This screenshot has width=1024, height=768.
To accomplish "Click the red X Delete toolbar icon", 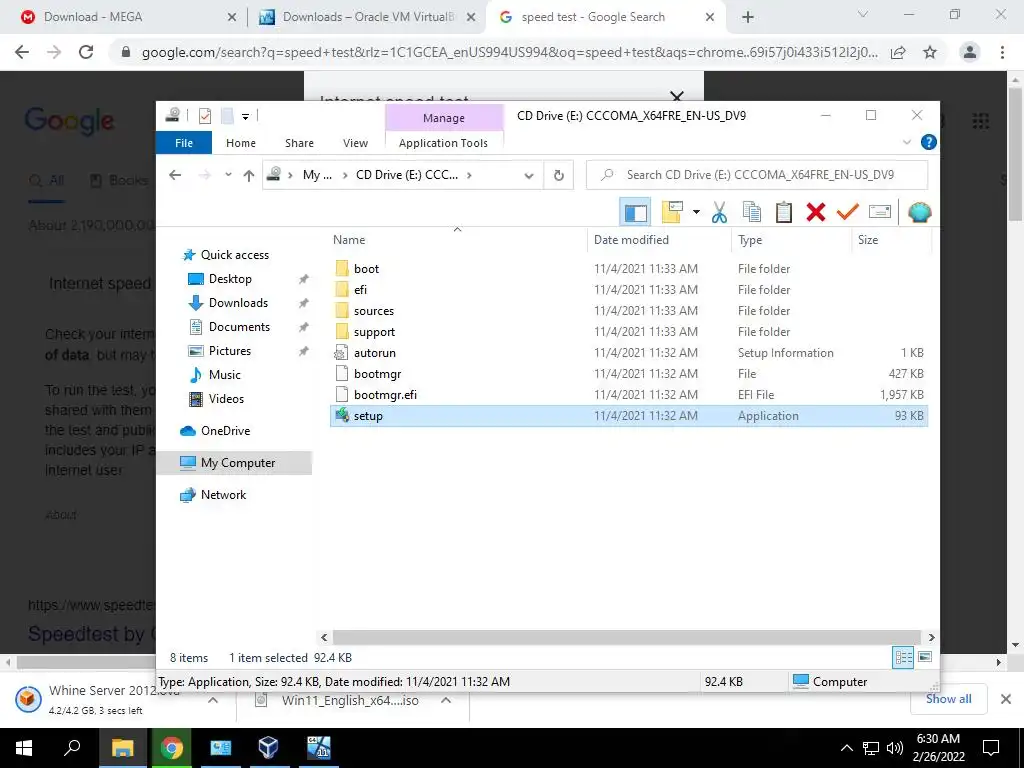I will point(816,212).
